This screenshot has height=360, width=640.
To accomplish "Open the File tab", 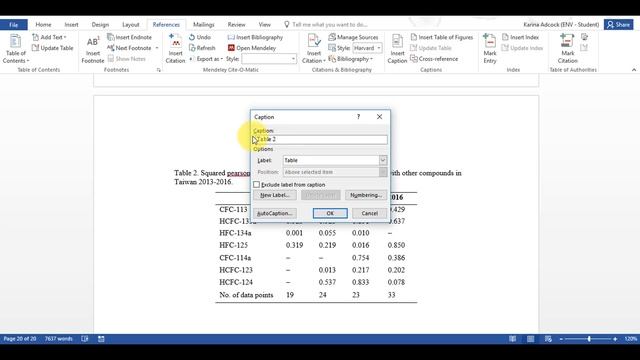I will point(13,24).
